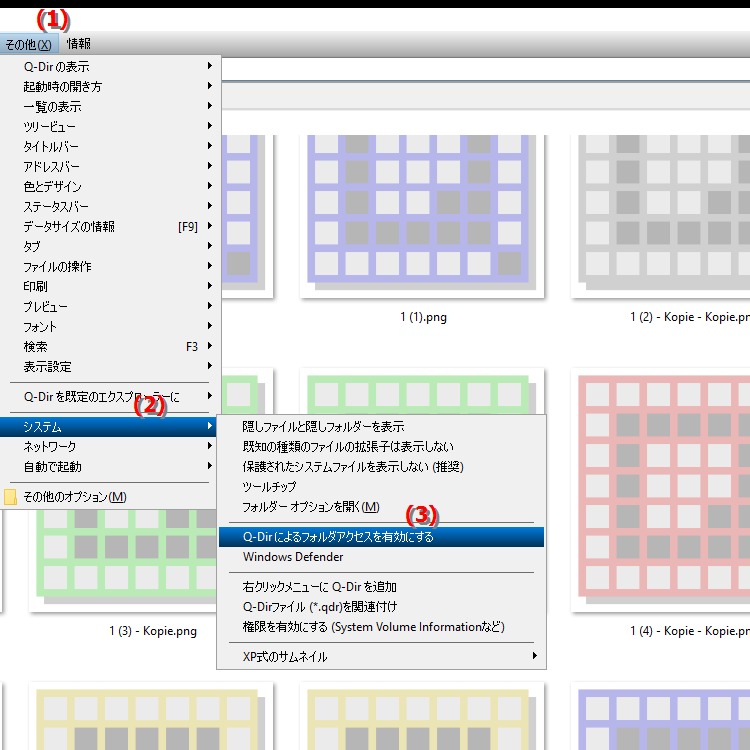Click the arrow next to システム
The height and width of the screenshot is (750, 750).
tap(210, 426)
